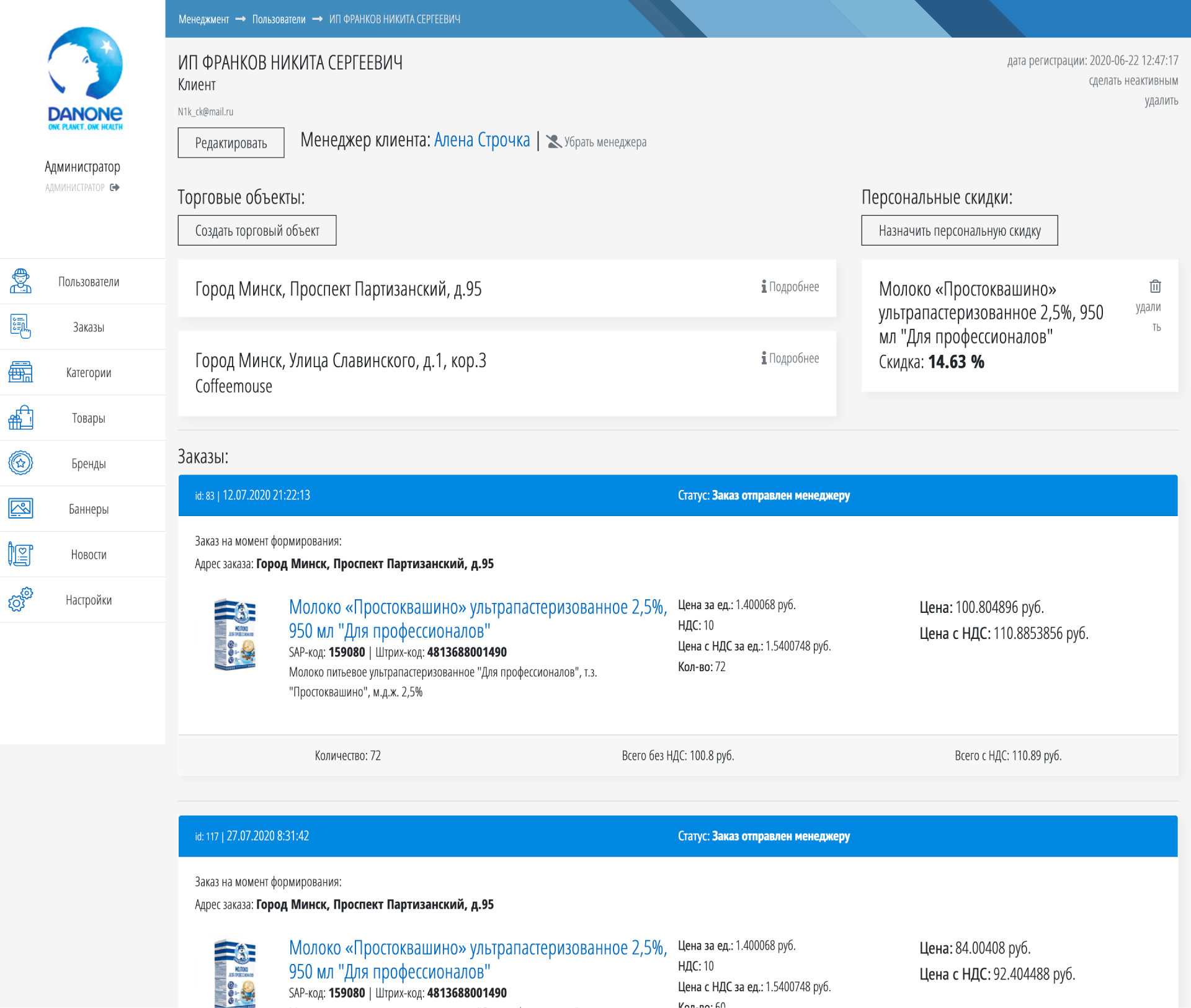The height and width of the screenshot is (1008, 1191).
Task: Click the page title ИП ФРАНКОВ НИКИТА СЕРГЕЕВИЧ
Action: click(x=290, y=62)
